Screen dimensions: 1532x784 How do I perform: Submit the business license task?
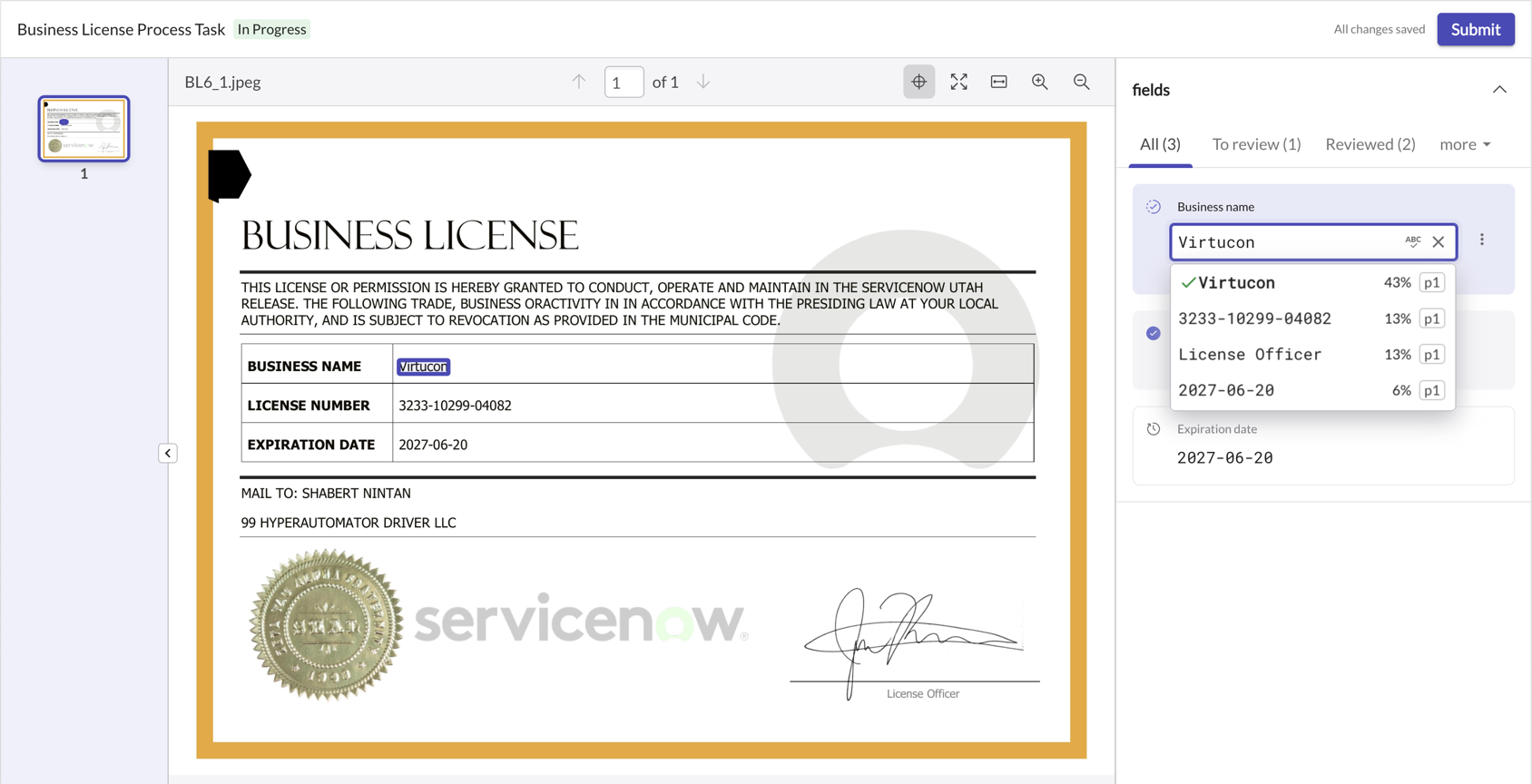(x=1475, y=29)
